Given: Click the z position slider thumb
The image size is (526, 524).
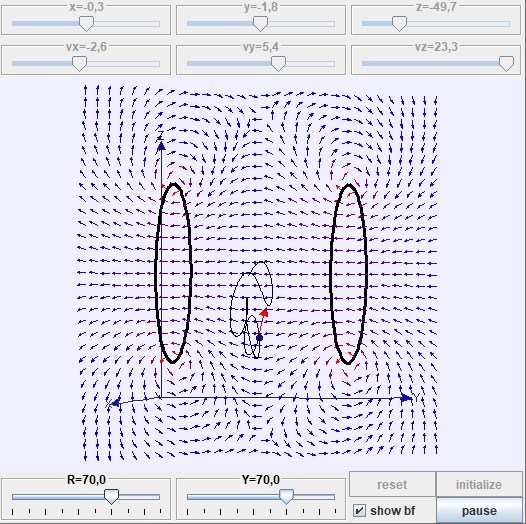Looking at the screenshot, I should [399, 24].
